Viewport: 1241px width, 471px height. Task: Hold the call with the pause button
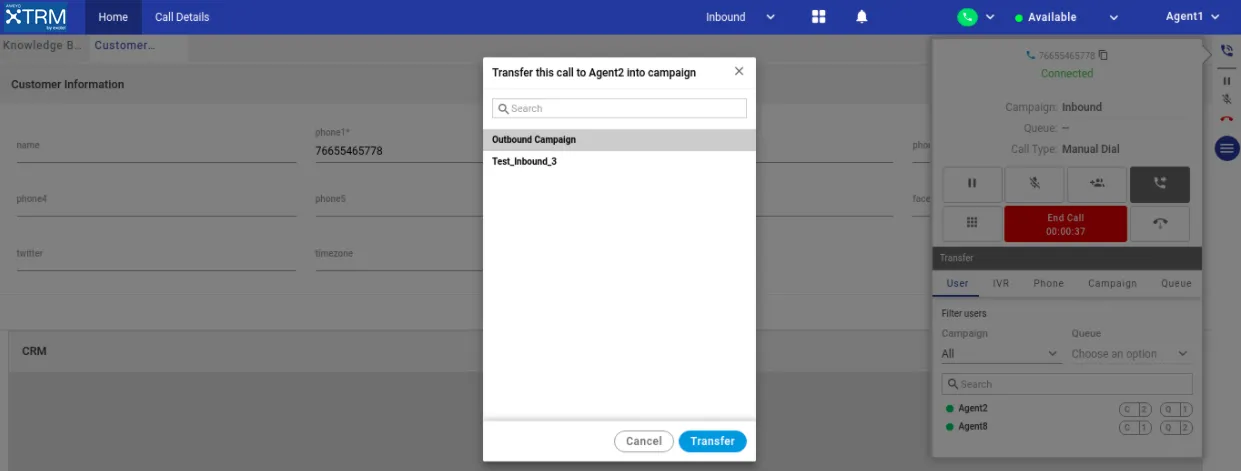972,183
